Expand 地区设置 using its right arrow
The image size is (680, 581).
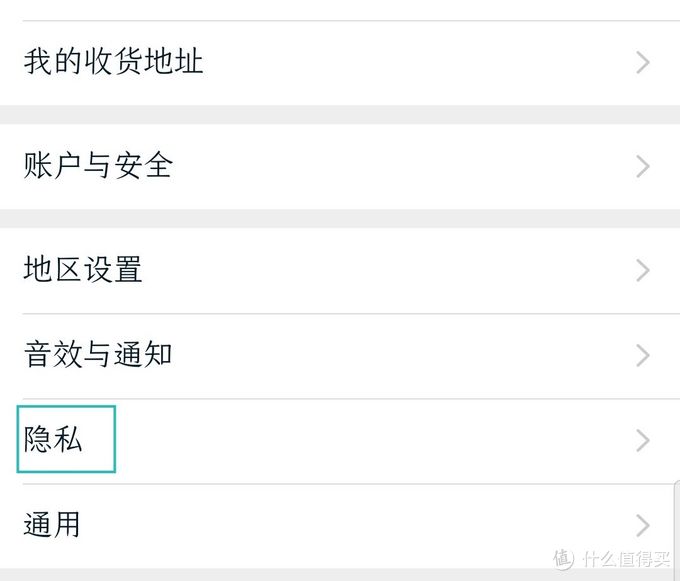643,271
